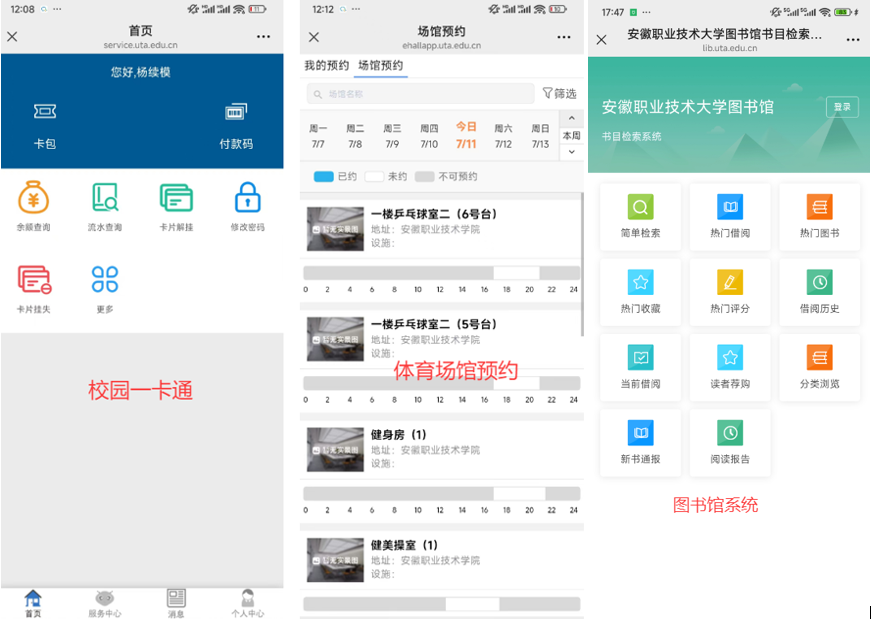871x619 pixels.
Task: Open 热门收藏 popular favorites icon
Action: tap(640, 282)
